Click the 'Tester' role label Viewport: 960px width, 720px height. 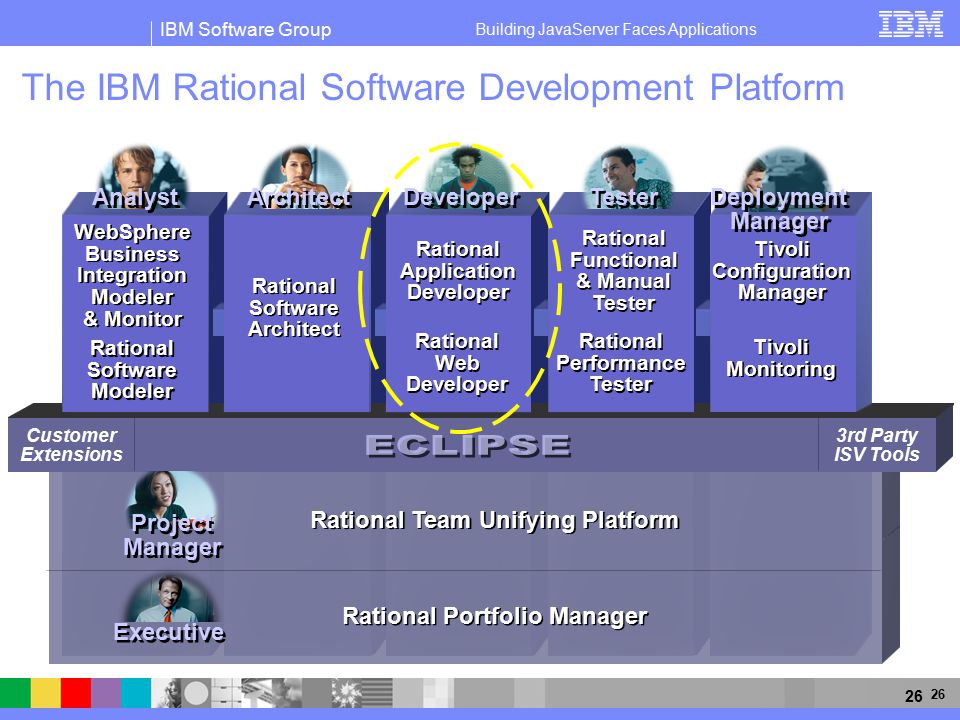625,198
